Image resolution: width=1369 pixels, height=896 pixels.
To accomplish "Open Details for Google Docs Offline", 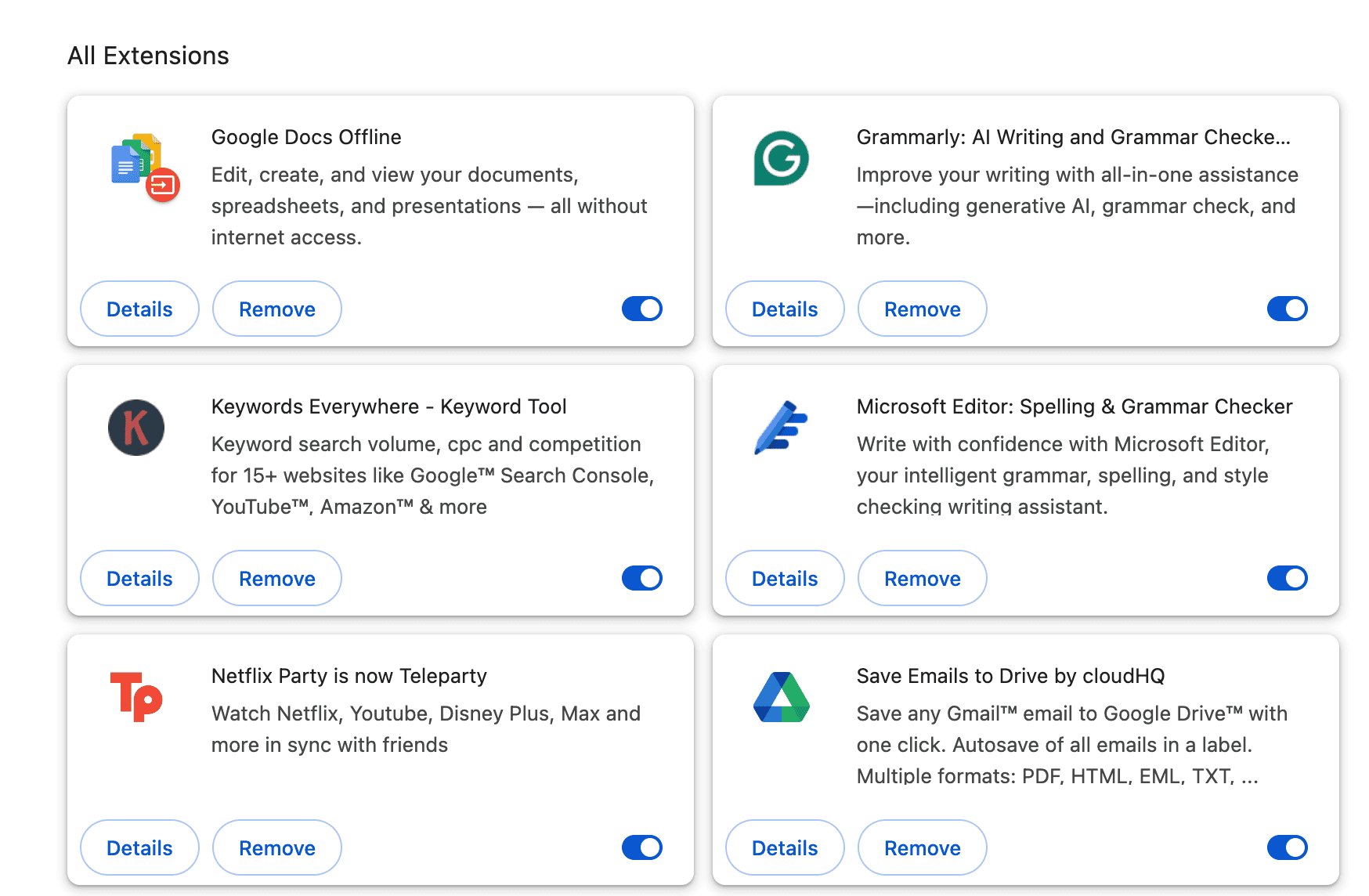I will coord(139,309).
